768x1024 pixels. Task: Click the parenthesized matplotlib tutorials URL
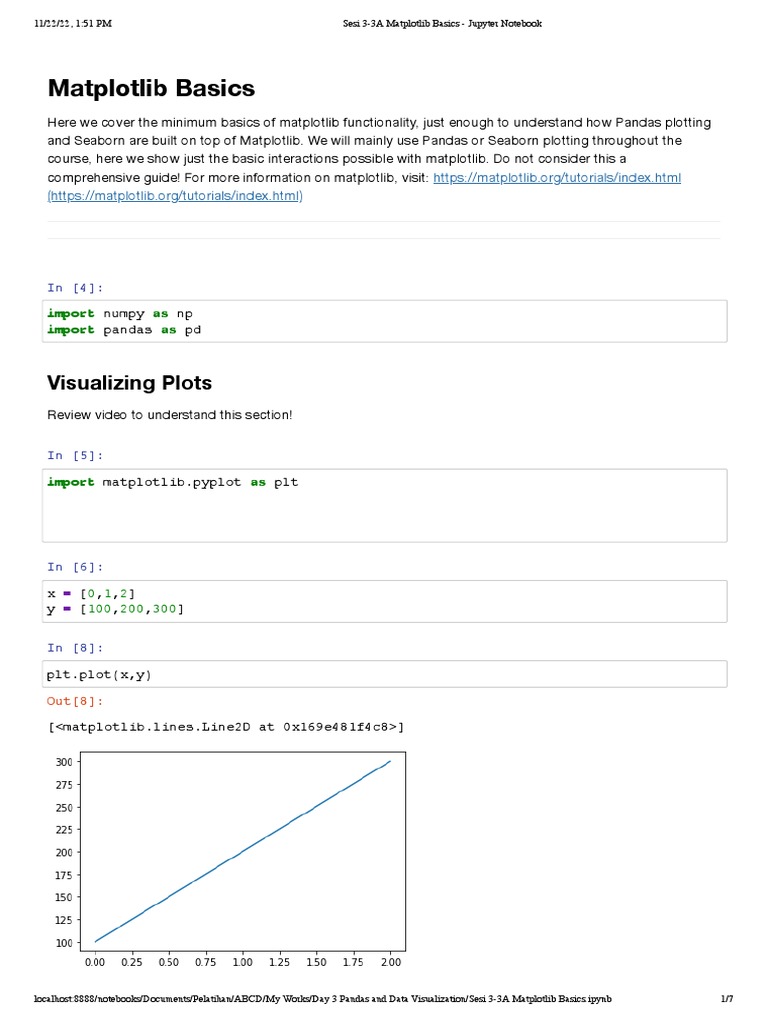pyautogui.click(x=175, y=196)
